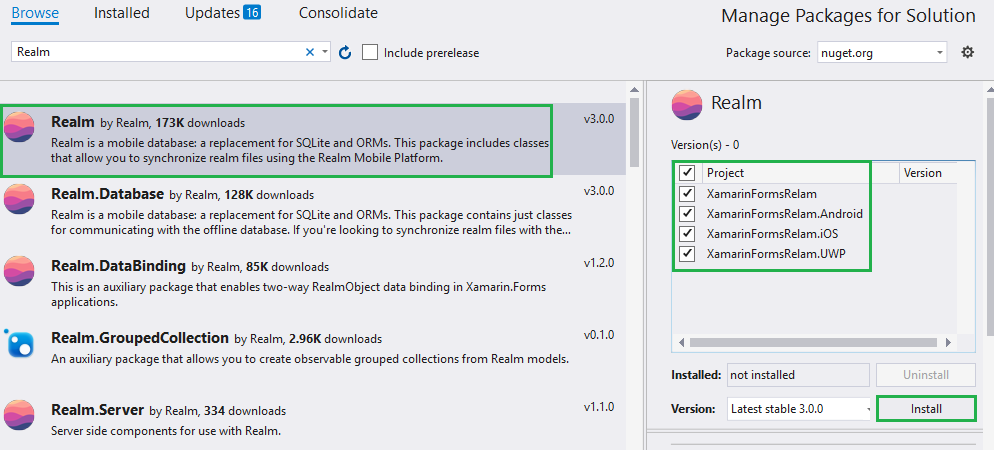This screenshot has height=450, width=994.
Task: Toggle the XamarinFormsRelam.UWP project checkbox
Action: (x=687, y=254)
